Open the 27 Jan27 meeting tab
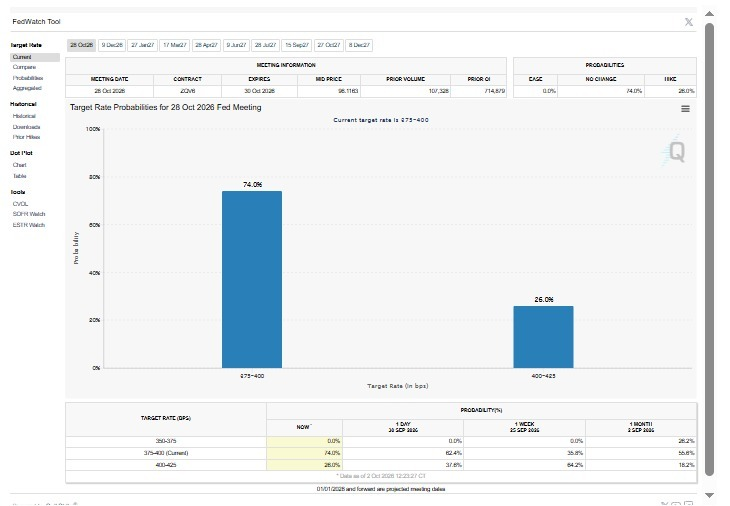Screen dimensions: 730x506 pos(142,45)
